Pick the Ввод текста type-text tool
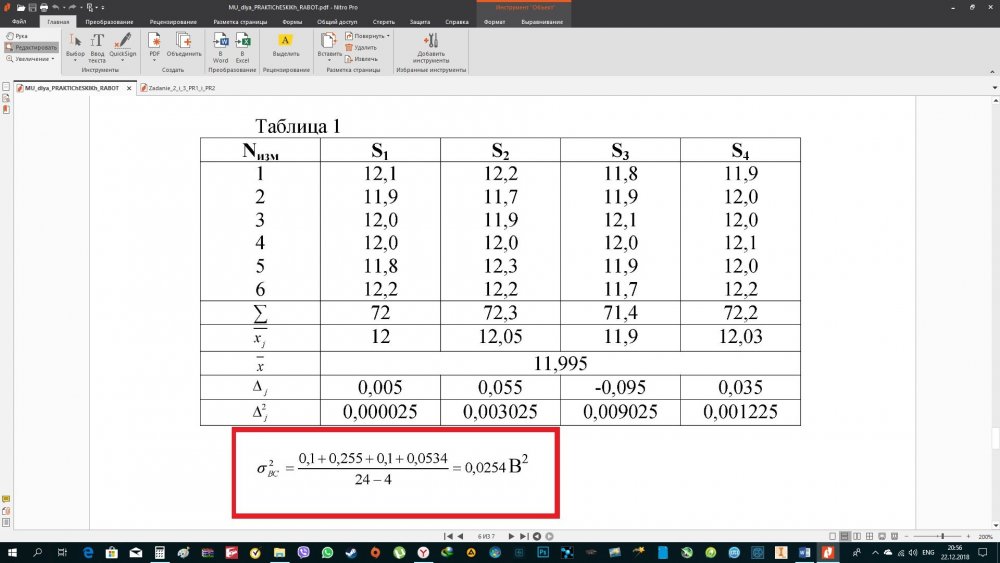The height and width of the screenshot is (563, 1000). tap(97, 47)
